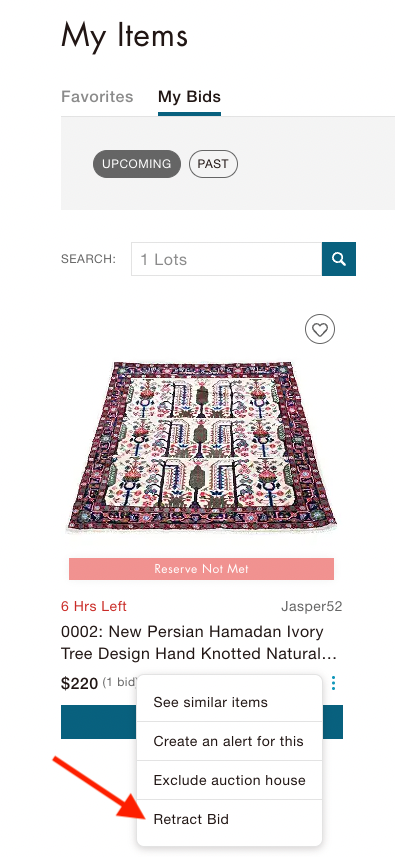Select Create an alert for this
The height and width of the screenshot is (857, 395).
pyautogui.click(x=229, y=741)
